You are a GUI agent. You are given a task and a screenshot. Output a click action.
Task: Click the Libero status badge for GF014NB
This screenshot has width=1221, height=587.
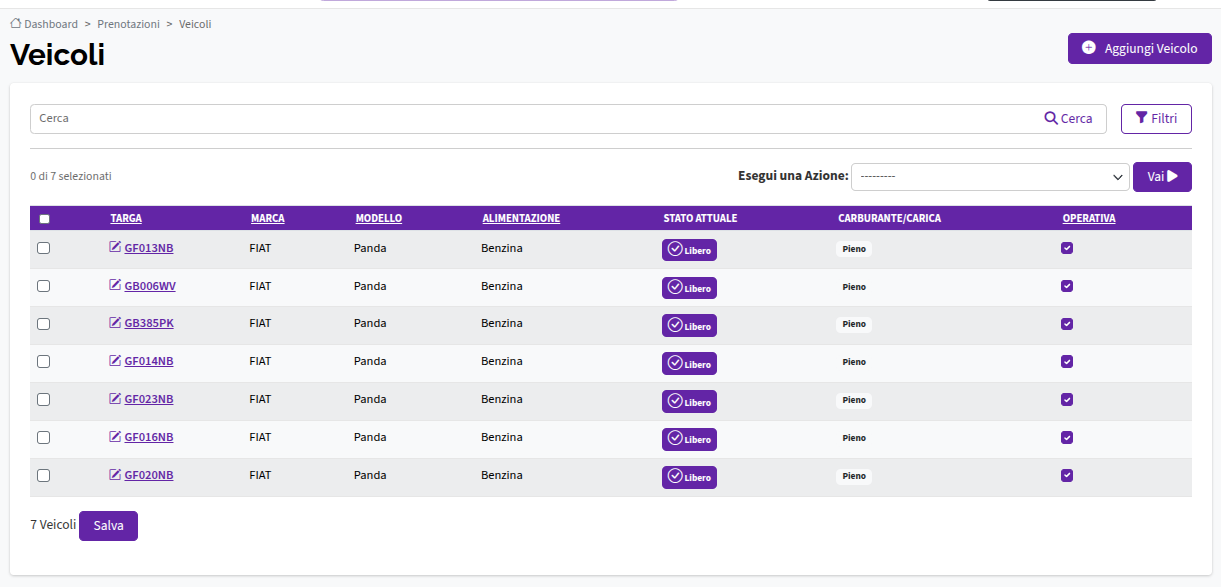pos(689,364)
